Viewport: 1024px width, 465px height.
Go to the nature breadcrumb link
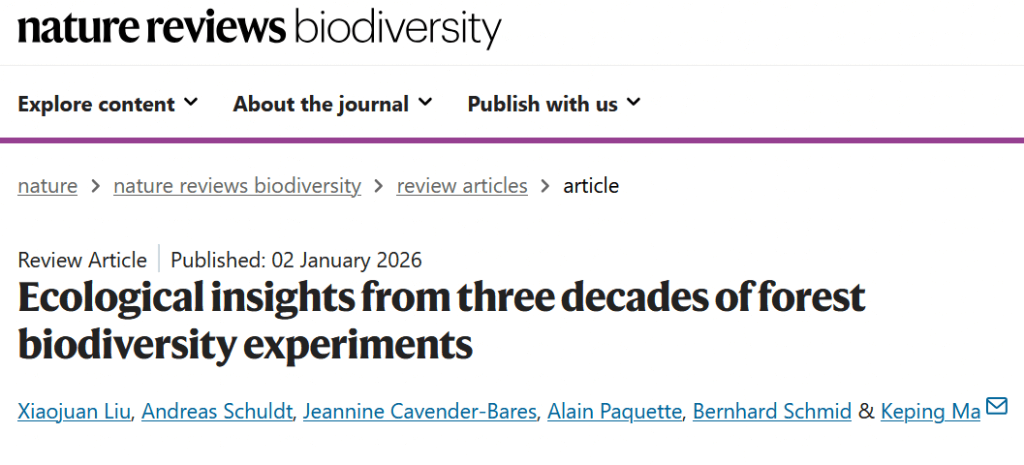point(47,185)
